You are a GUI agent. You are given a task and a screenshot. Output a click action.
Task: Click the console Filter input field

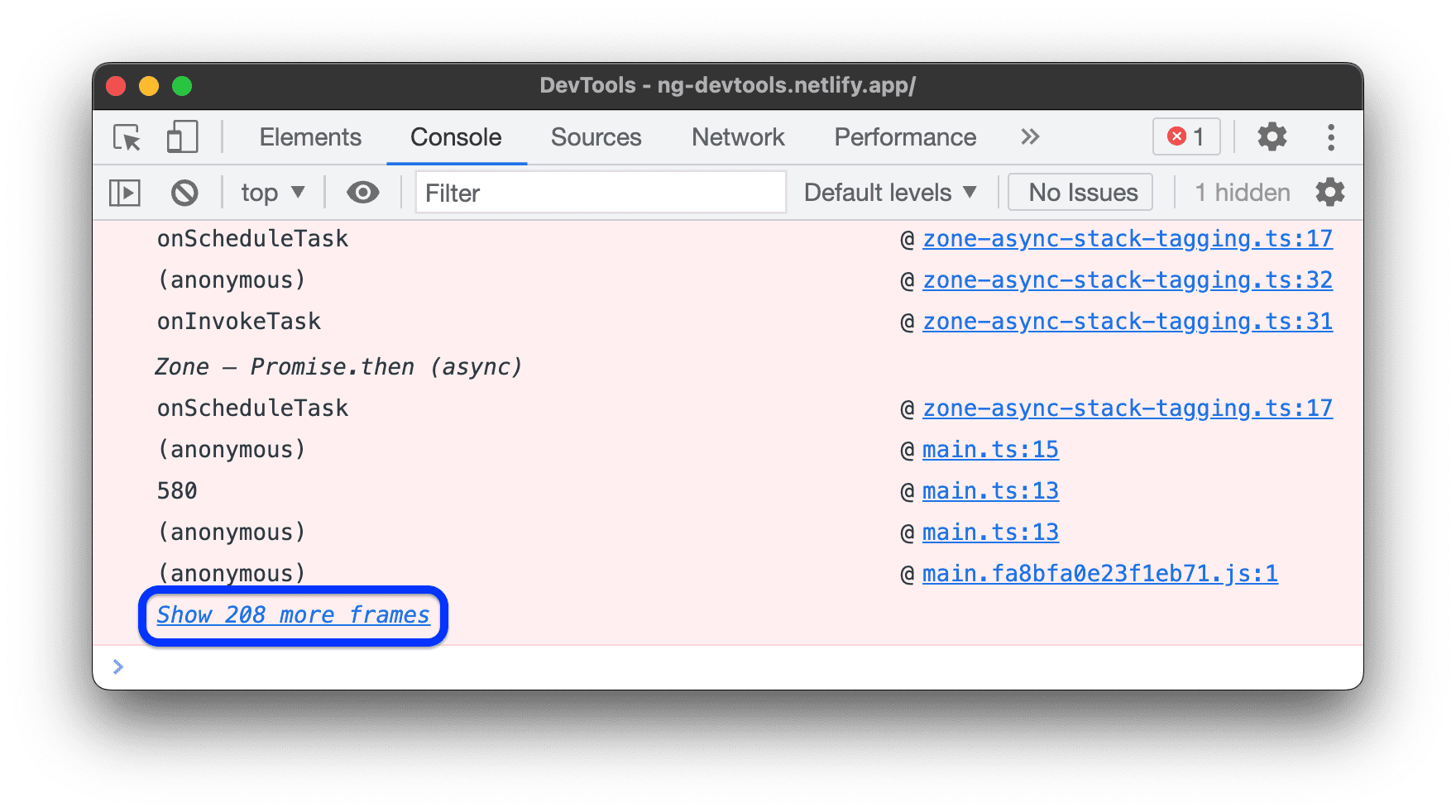(600, 193)
